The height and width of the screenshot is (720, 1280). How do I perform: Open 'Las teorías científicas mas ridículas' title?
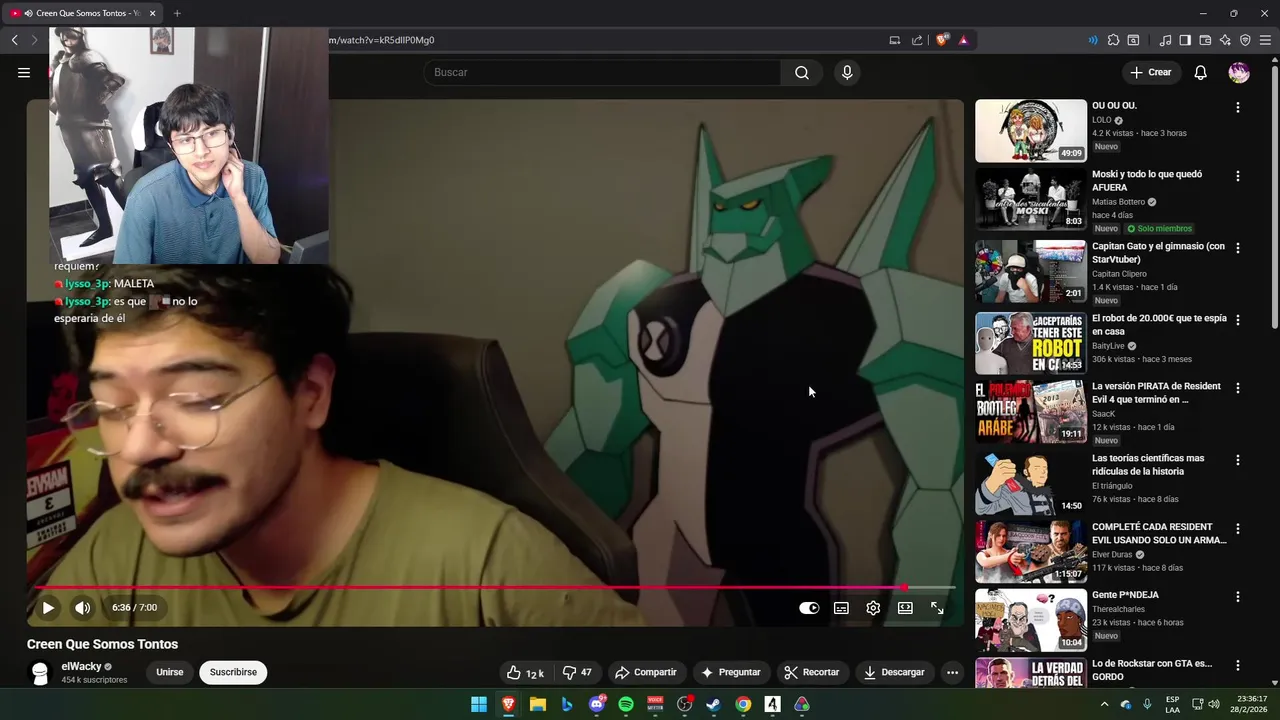click(x=1148, y=465)
